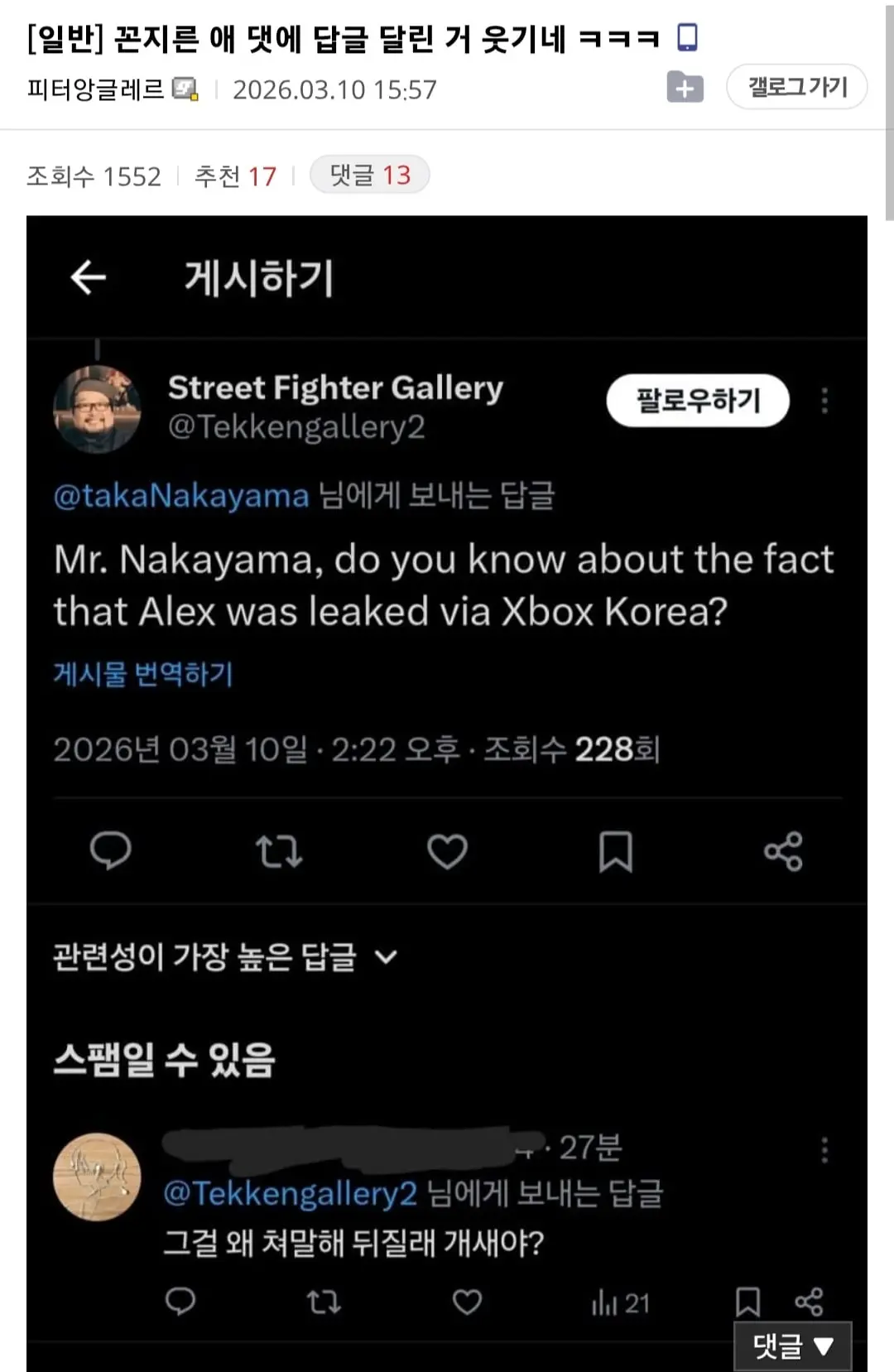The width and height of the screenshot is (894, 1372).
Task: Open the three-dot options on the spam reply
Action: pyautogui.click(x=825, y=1151)
